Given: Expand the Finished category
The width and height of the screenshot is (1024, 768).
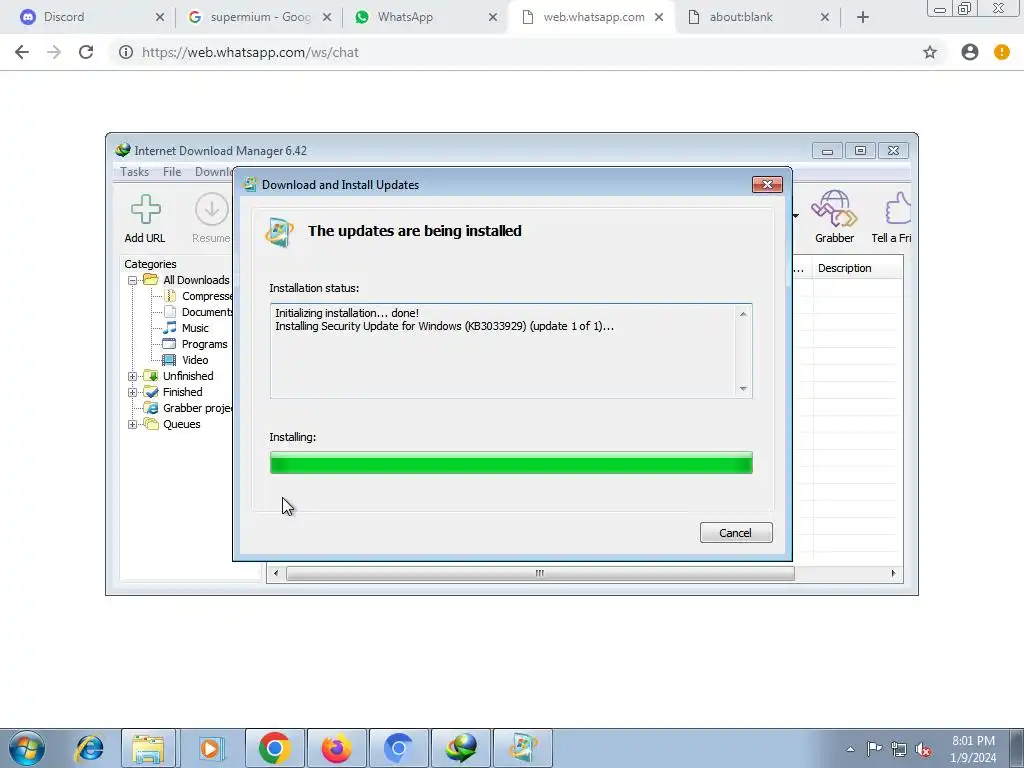Looking at the screenshot, I should [133, 392].
